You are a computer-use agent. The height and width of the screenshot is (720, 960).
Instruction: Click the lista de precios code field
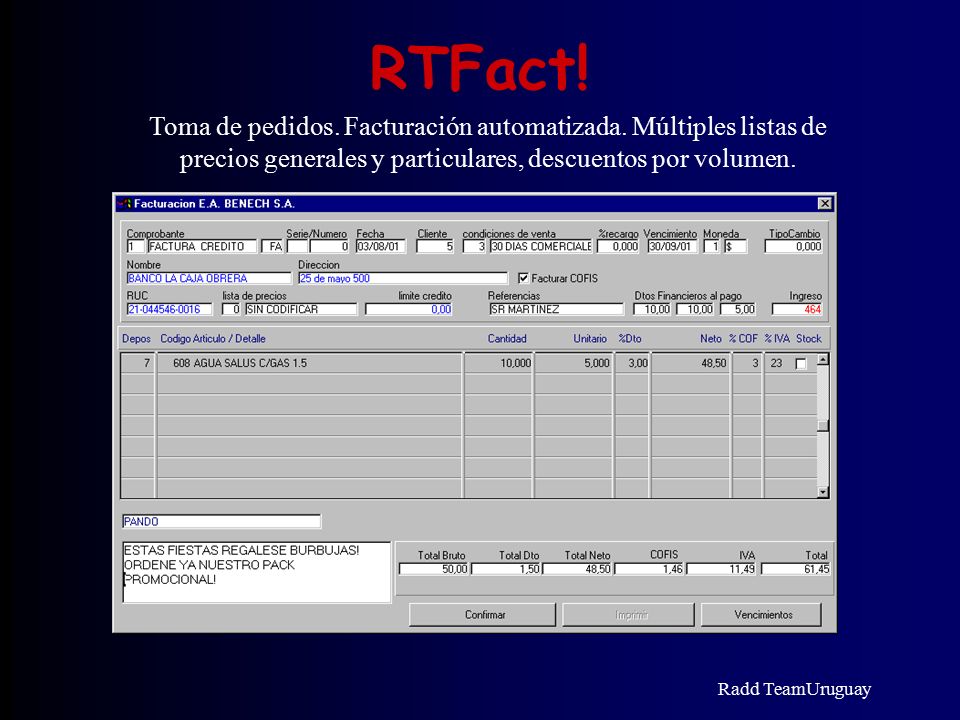coord(231,309)
